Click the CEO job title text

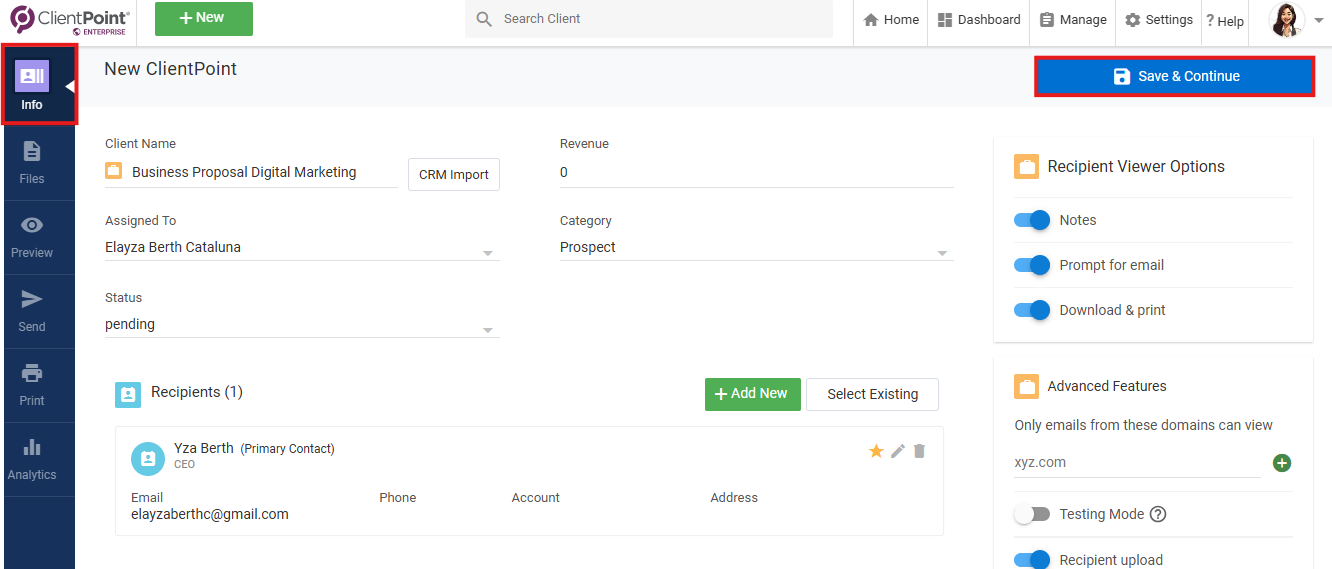[185, 465]
